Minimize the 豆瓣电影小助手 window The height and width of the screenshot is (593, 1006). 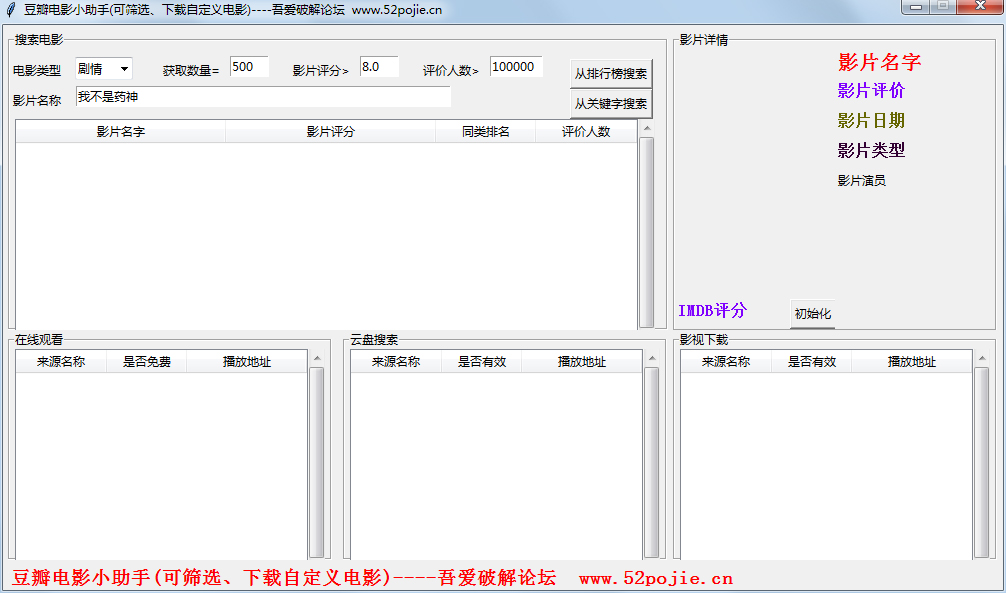[x=915, y=8]
